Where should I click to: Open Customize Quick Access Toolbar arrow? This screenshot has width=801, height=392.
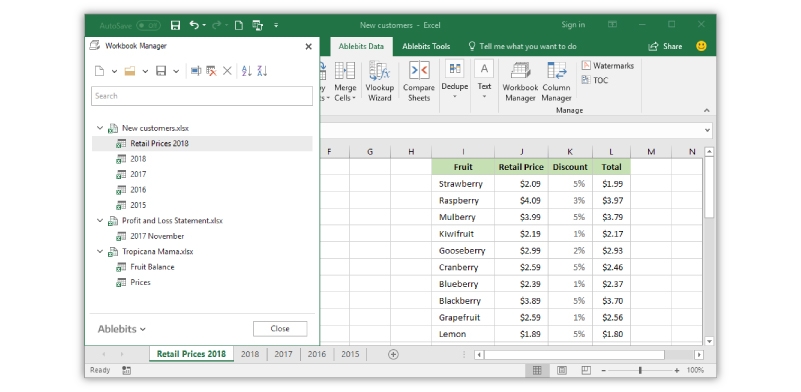276,25
